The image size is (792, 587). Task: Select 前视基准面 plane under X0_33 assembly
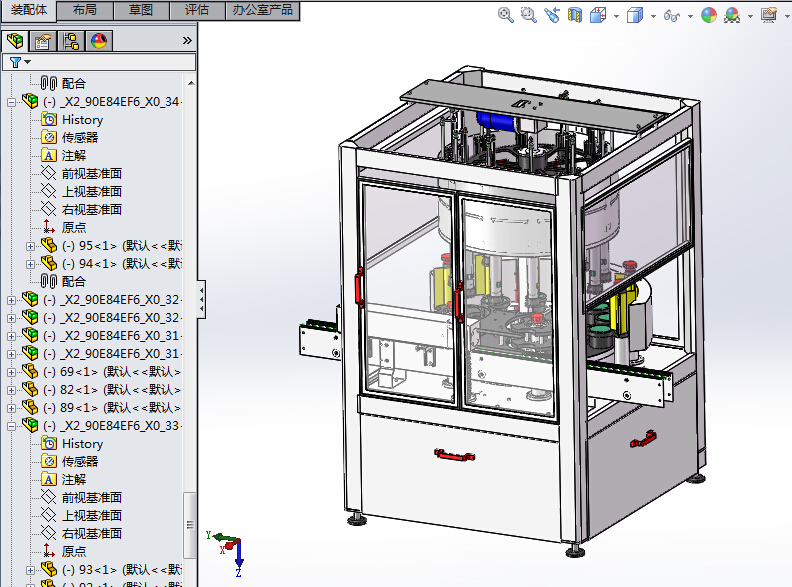[x=92, y=498]
